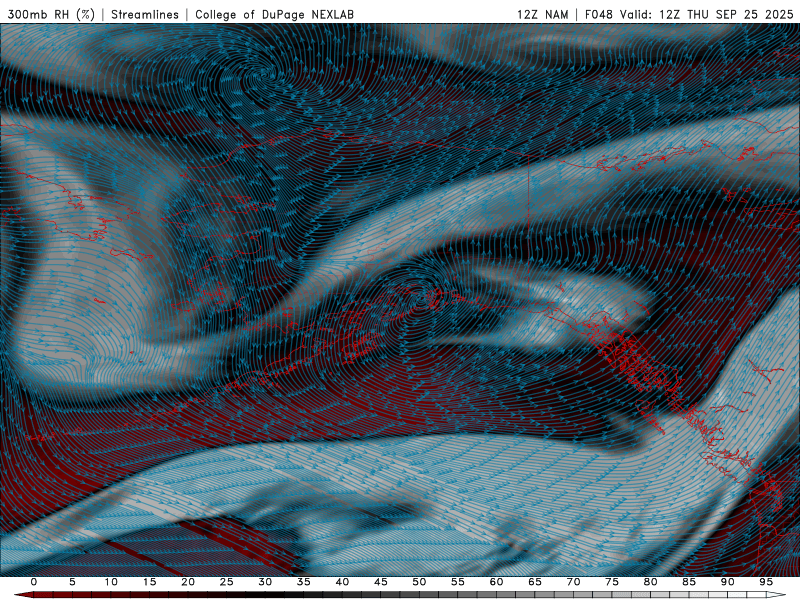The height and width of the screenshot is (600, 800).
Task: Select the "55" color scale label
Action: pyautogui.click(x=458, y=582)
